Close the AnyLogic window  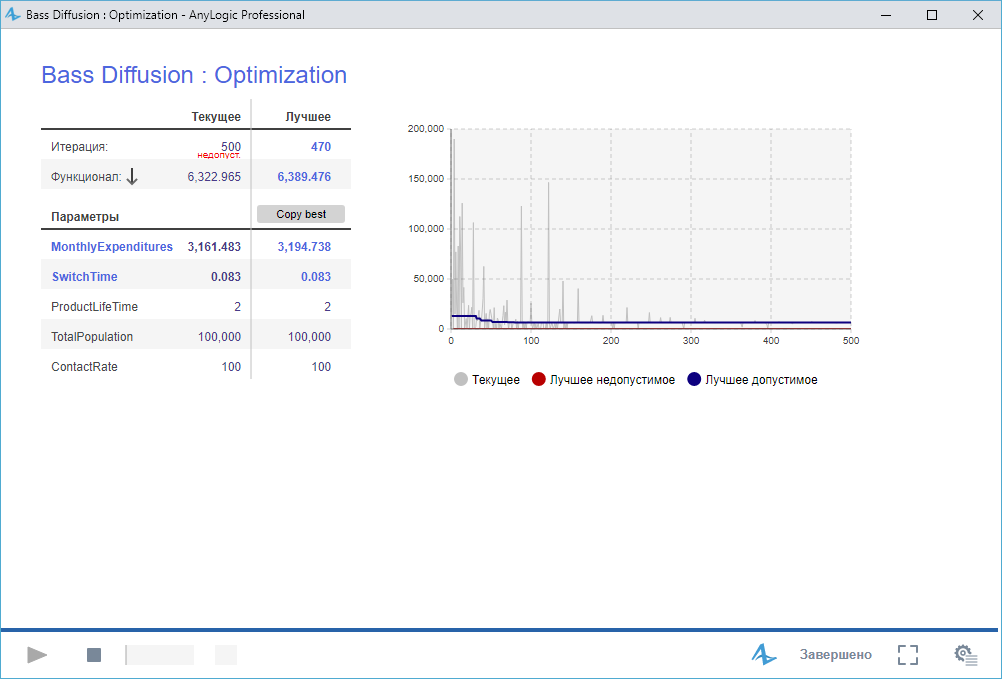click(x=978, y=15)
